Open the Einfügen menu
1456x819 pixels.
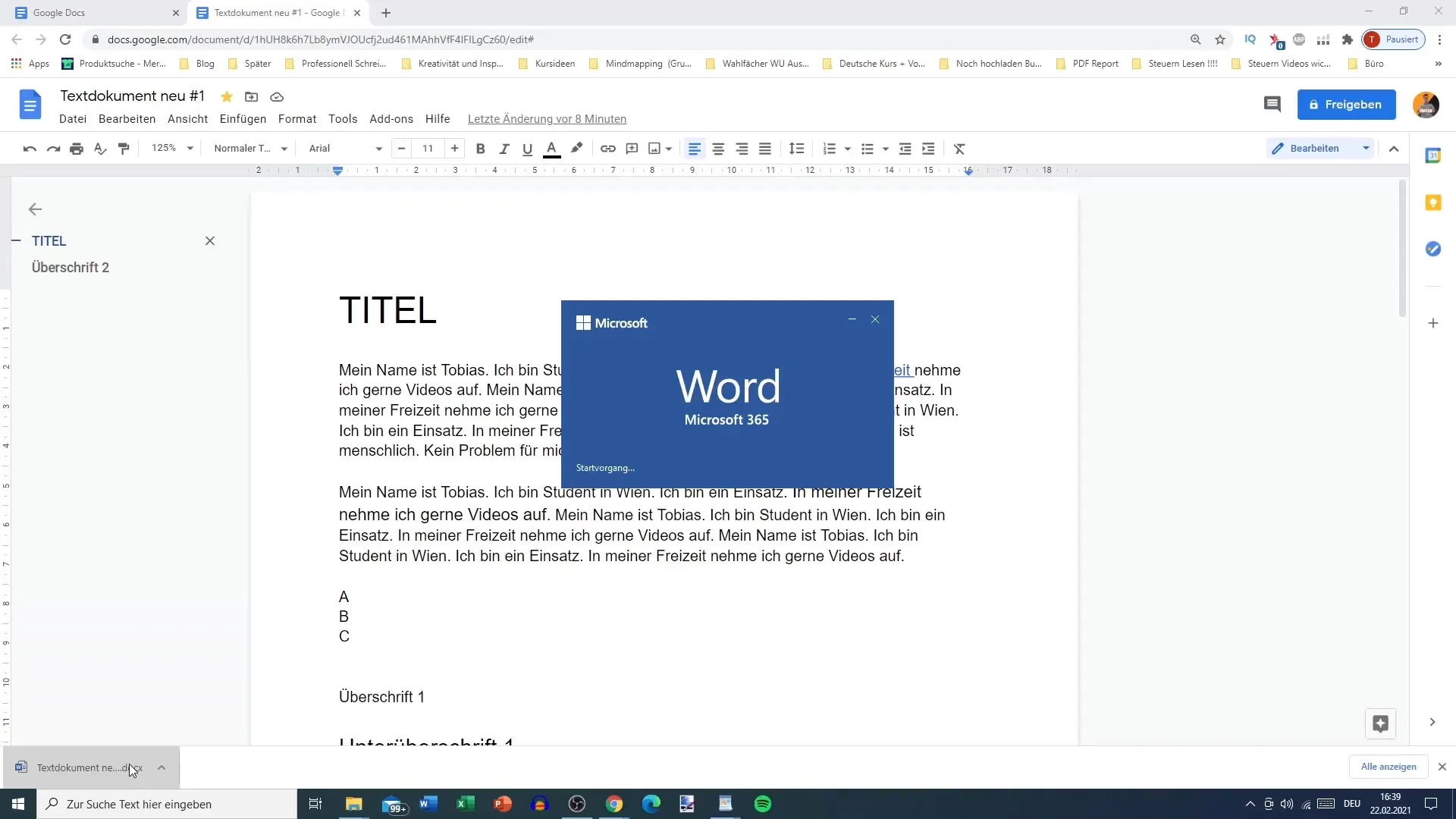[243, 119]
